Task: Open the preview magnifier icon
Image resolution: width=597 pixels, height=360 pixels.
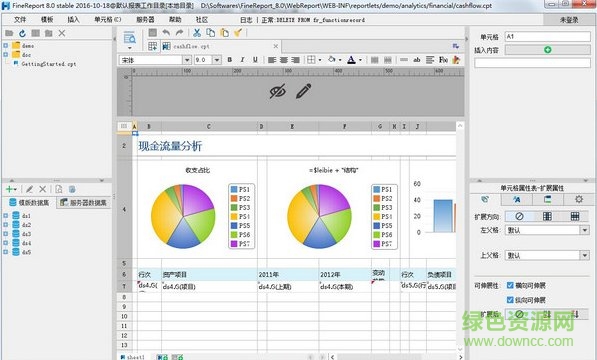Action: (129, 38)
